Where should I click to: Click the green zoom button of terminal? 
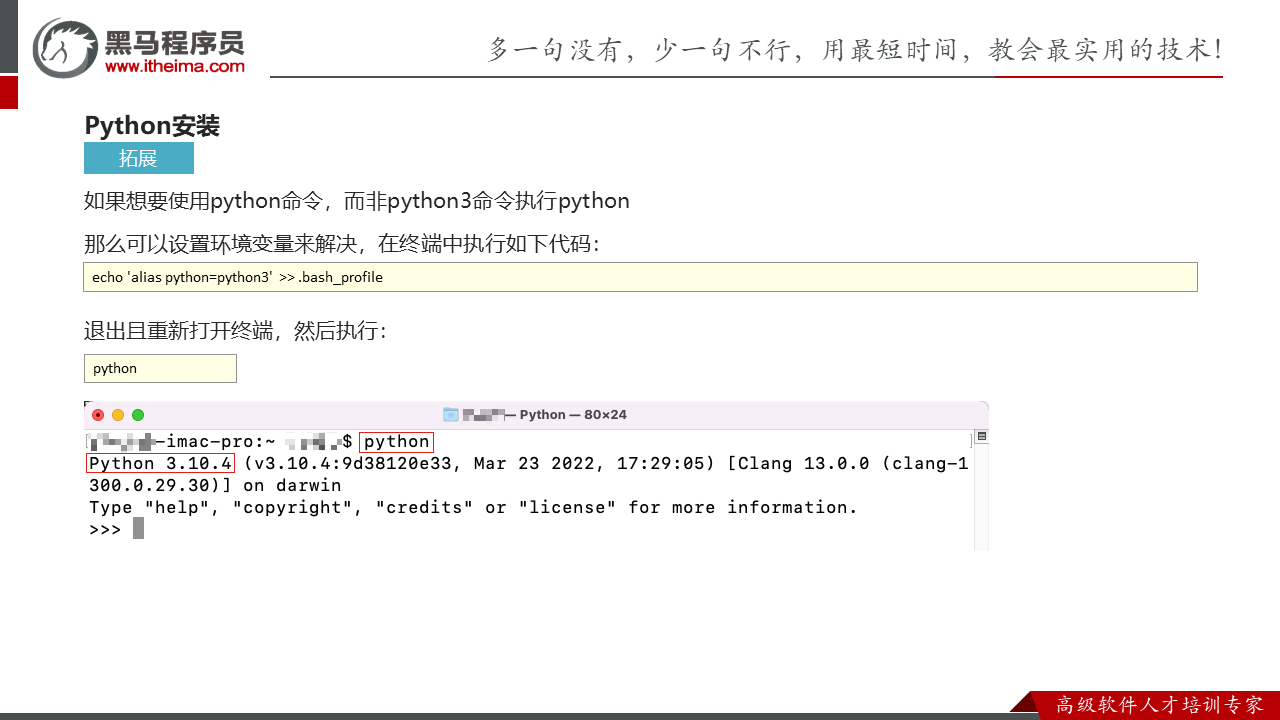(x=138, y=415)
